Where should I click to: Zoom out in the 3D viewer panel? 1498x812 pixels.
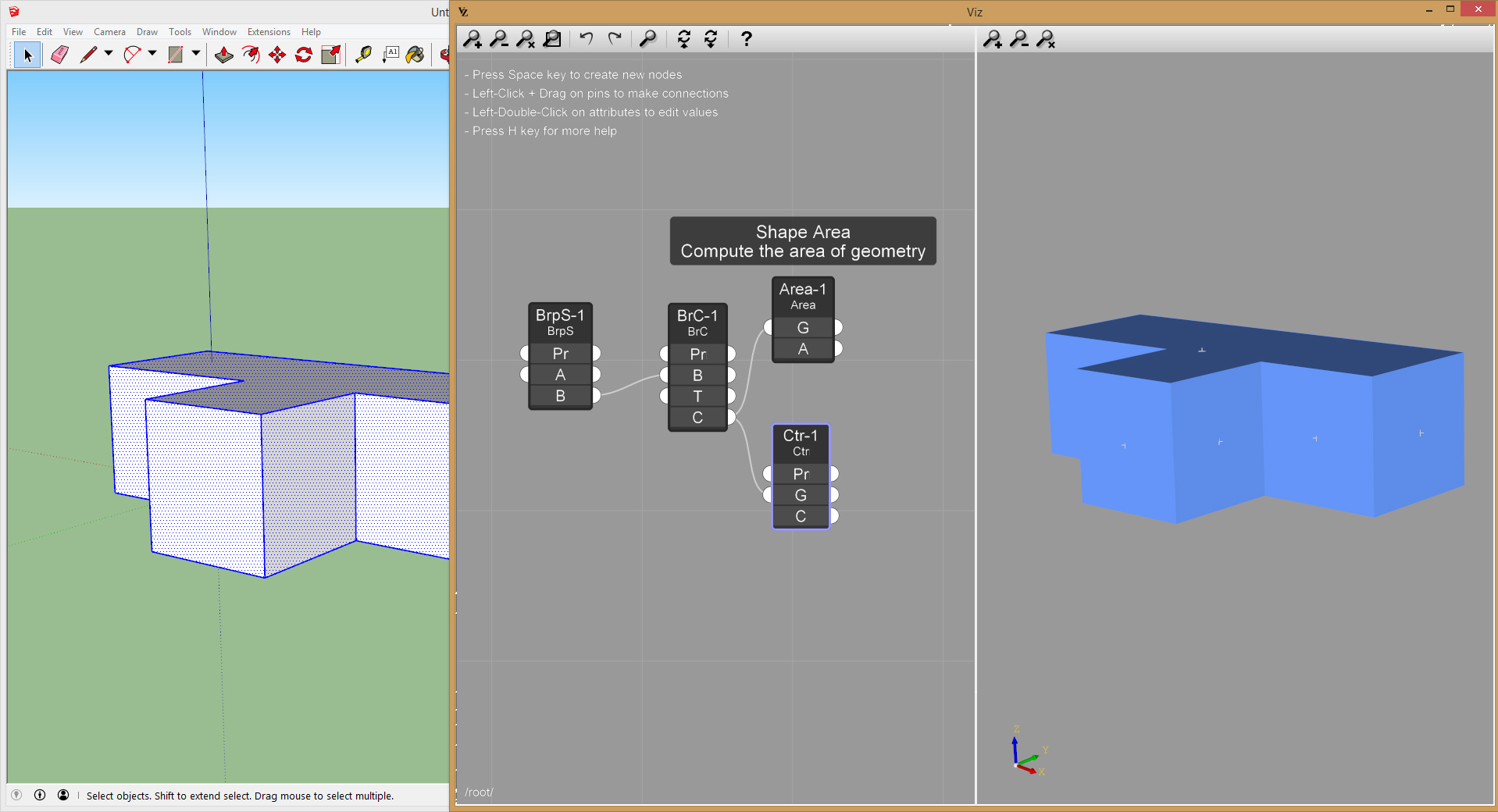[1019, 39]
